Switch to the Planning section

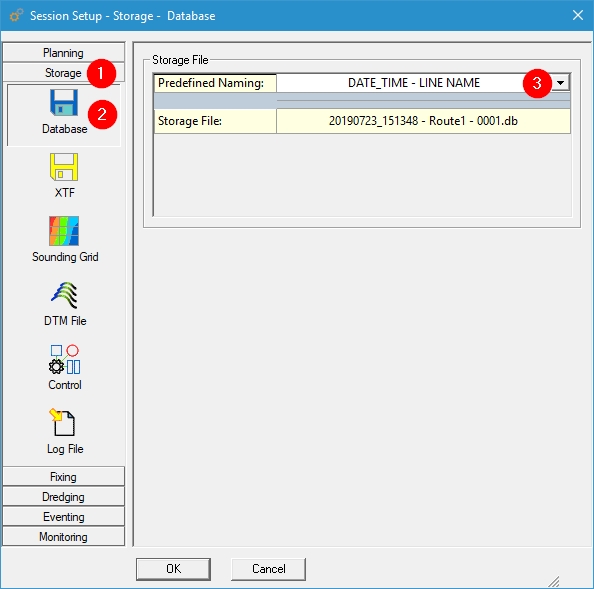pos(63,52)
